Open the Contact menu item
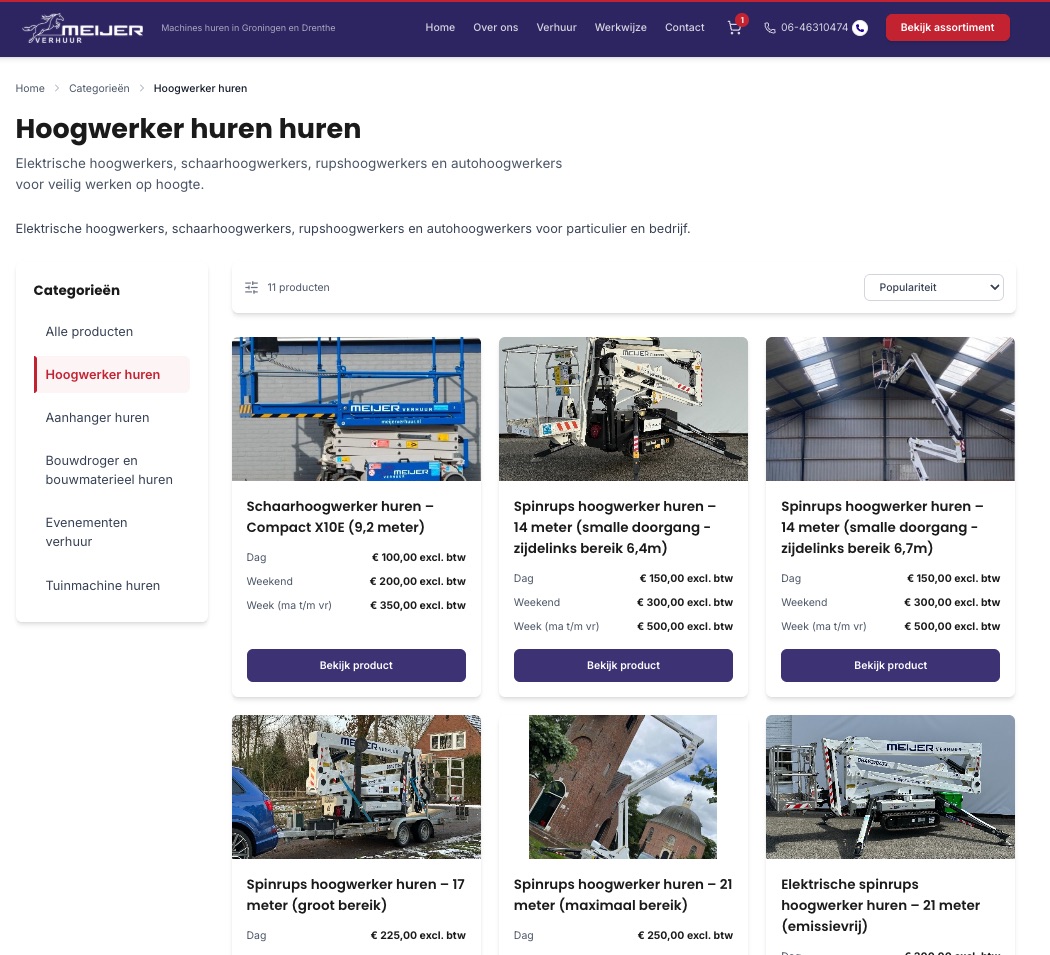The height and width of the screenshot is (955, 1050). [x=684, y=27]
